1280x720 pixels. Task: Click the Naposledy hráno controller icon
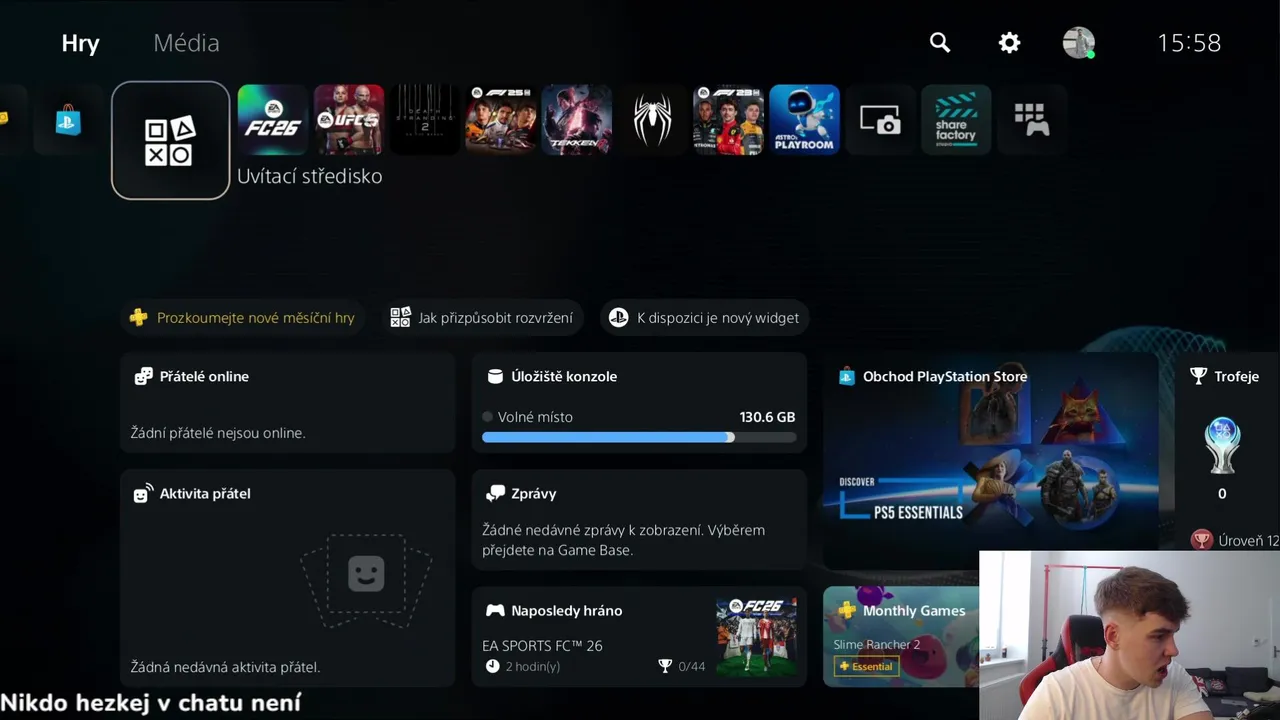coord(494,610)
